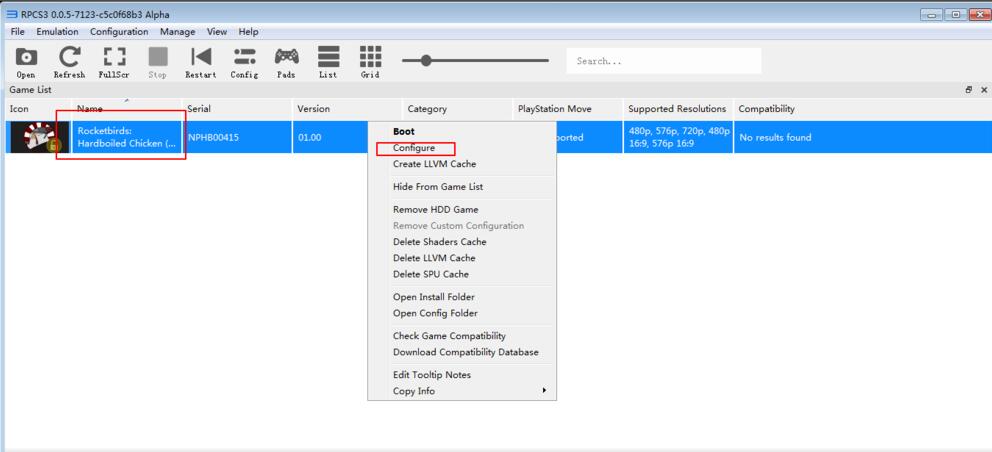Click the NPHB00415 serial cell
992x452 pixels.
point(237,137)
